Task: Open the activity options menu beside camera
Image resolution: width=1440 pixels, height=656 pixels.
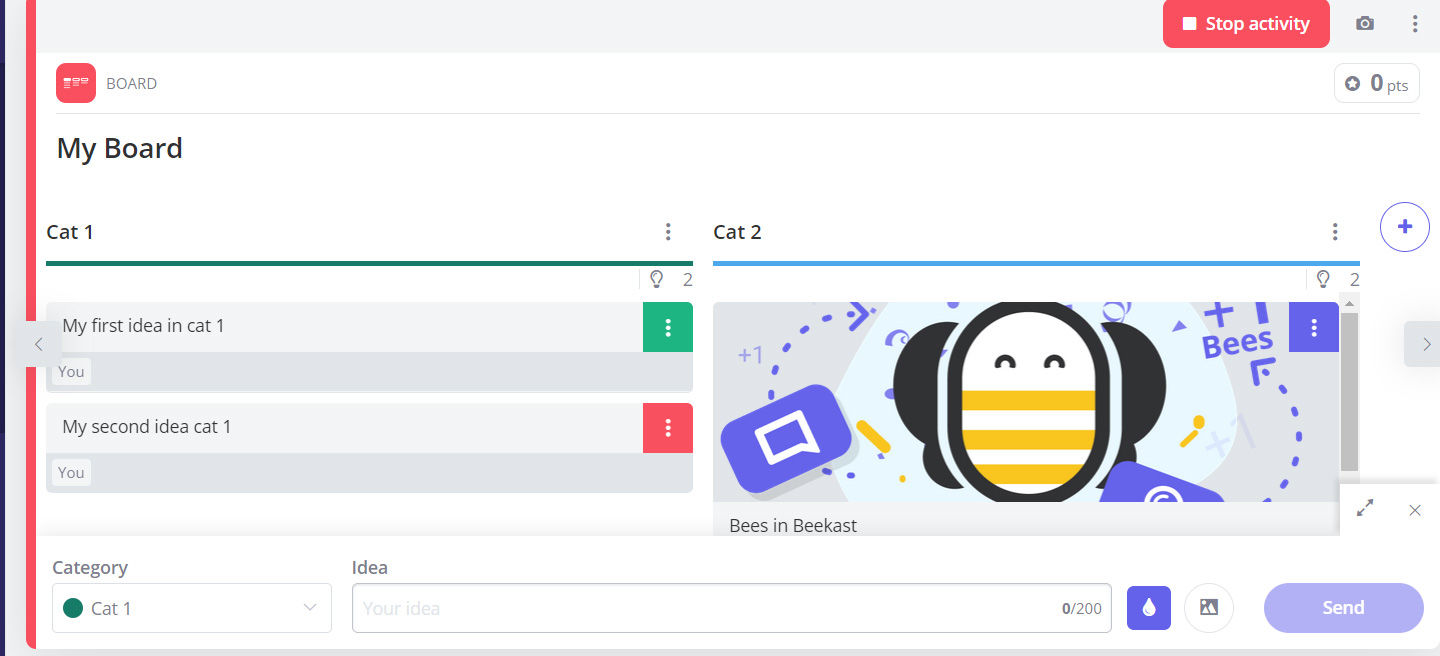Action: tap(1415, 24)
